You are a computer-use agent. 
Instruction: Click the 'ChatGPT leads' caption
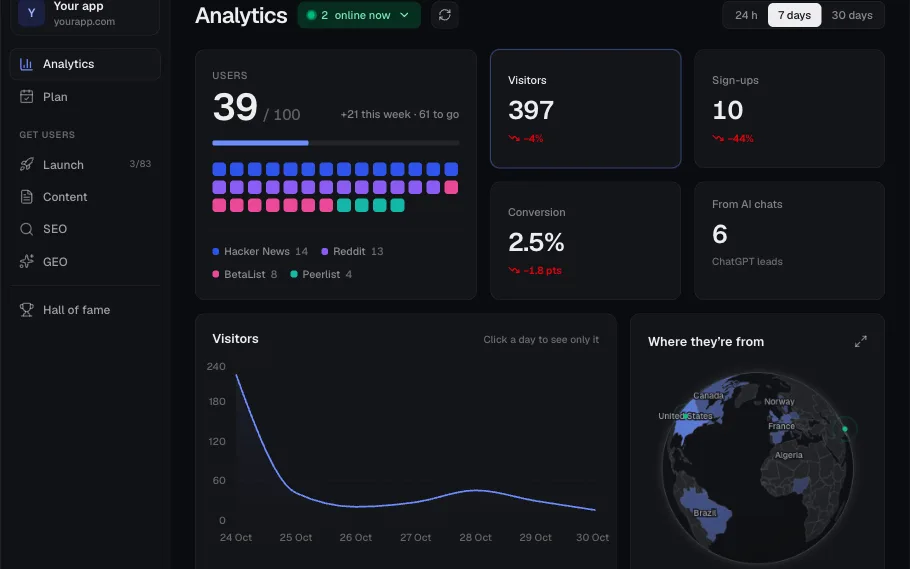point(747,261)
